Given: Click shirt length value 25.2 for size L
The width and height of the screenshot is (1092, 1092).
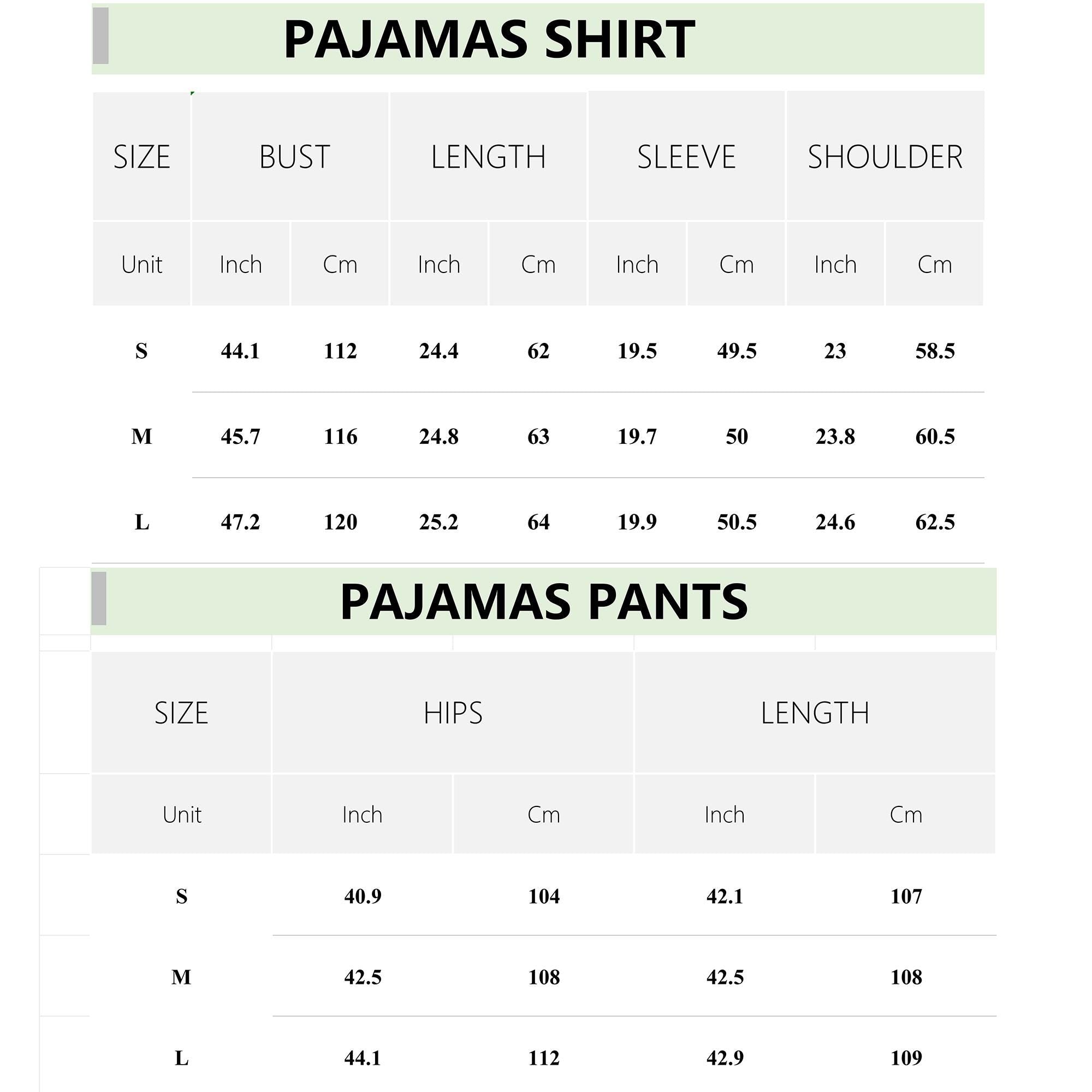Looking at the screenshot, I should tap(438, 521).
